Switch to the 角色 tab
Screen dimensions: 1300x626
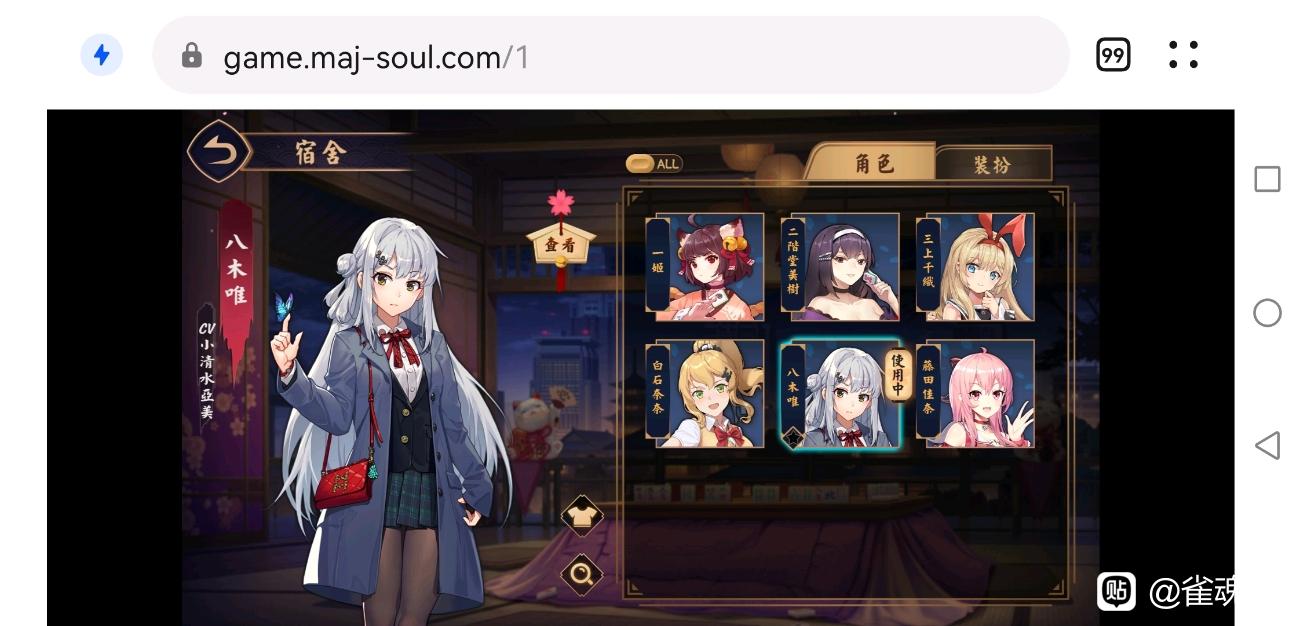click(871, 163)
